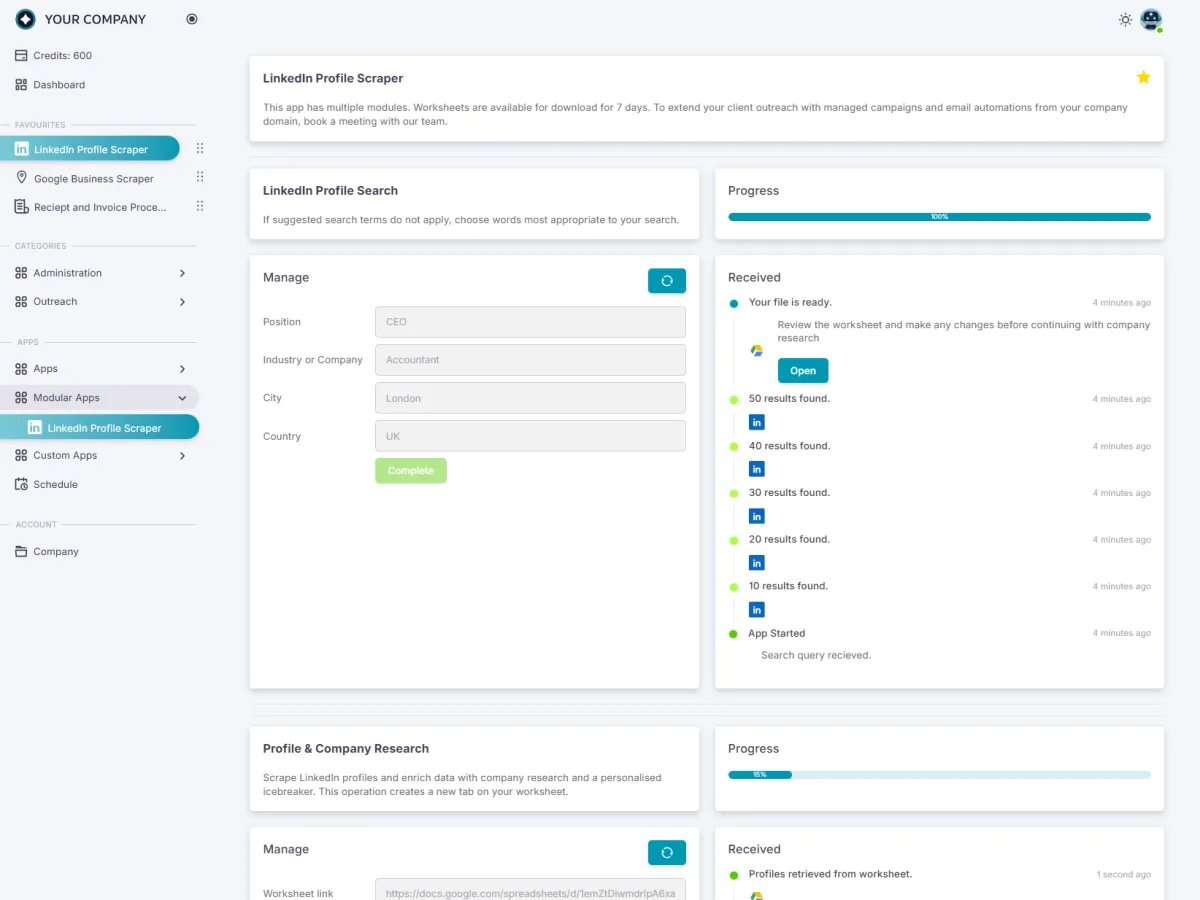The width and height of the screenshot is (1200, 900).
Task: Refresh the LinkedIn Profile Search Manage panel
Action: pos(667,281)
